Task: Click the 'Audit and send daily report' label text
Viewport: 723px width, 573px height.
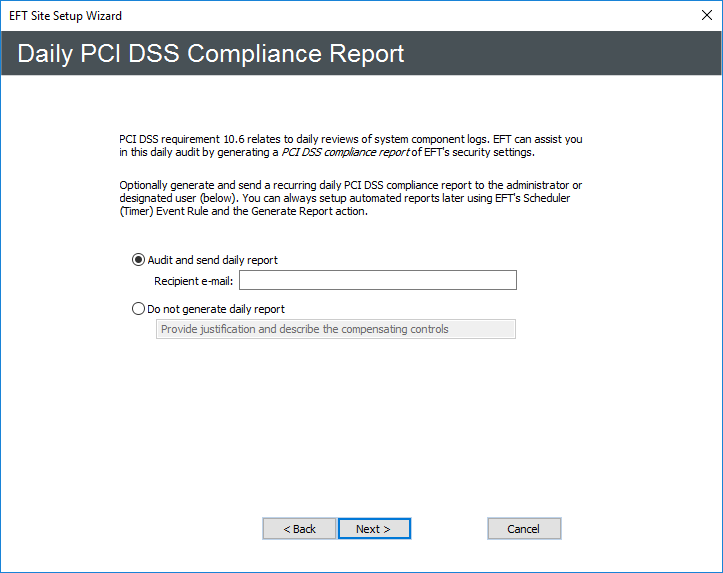Action: (212, 260)
